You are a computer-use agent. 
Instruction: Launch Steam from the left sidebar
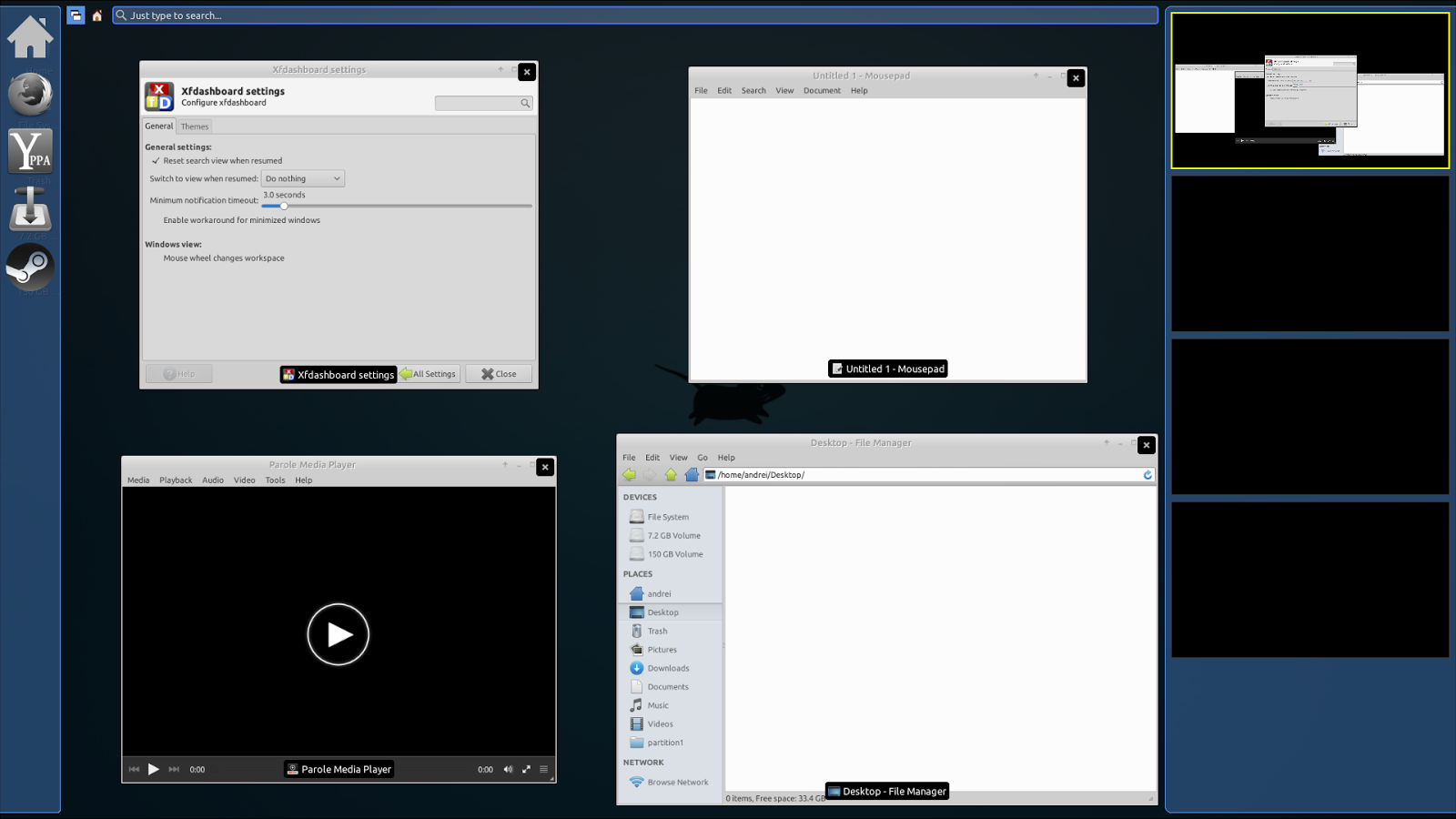[30, 268]
